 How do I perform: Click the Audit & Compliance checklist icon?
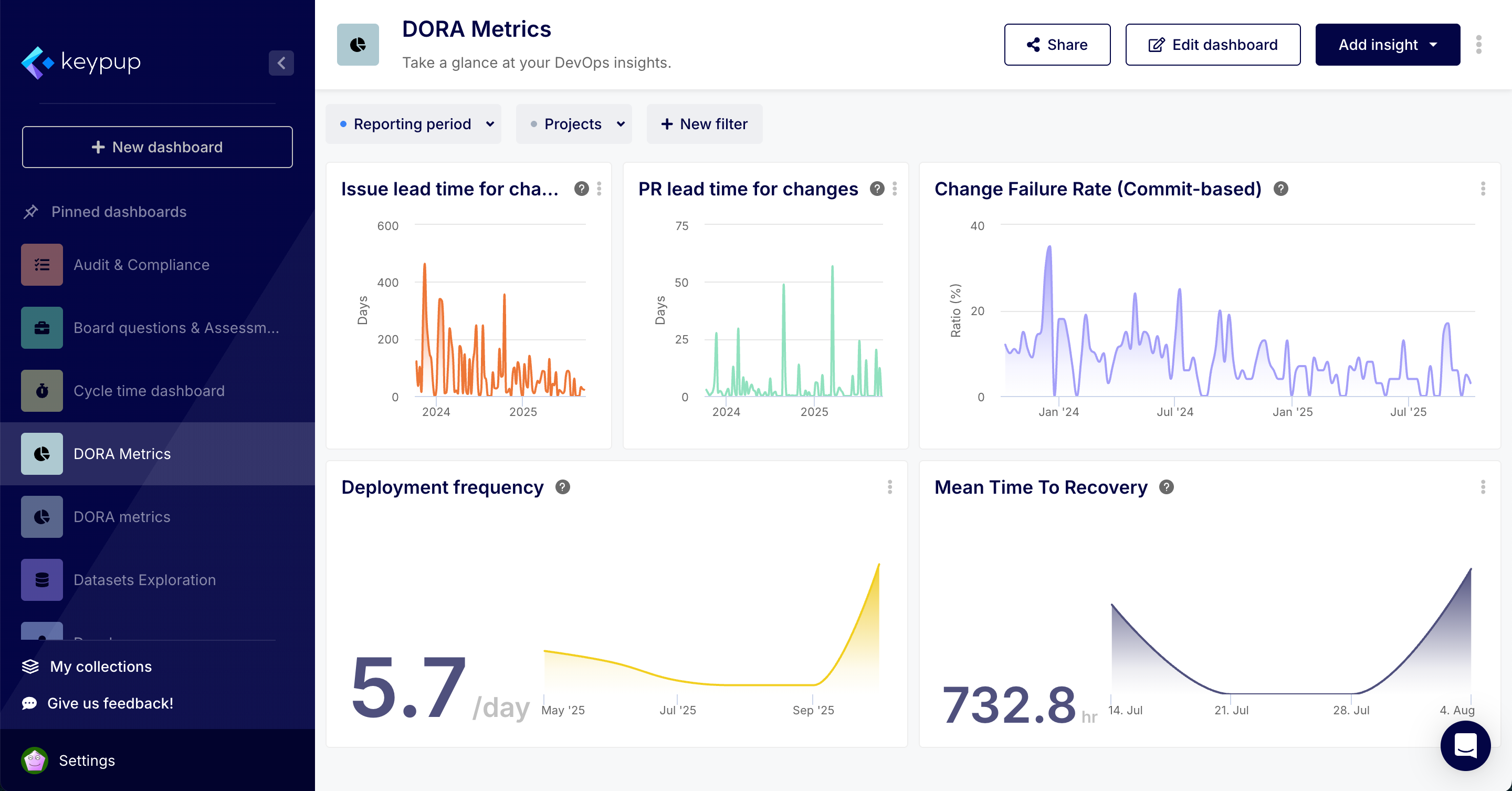(x=41, y=264)
